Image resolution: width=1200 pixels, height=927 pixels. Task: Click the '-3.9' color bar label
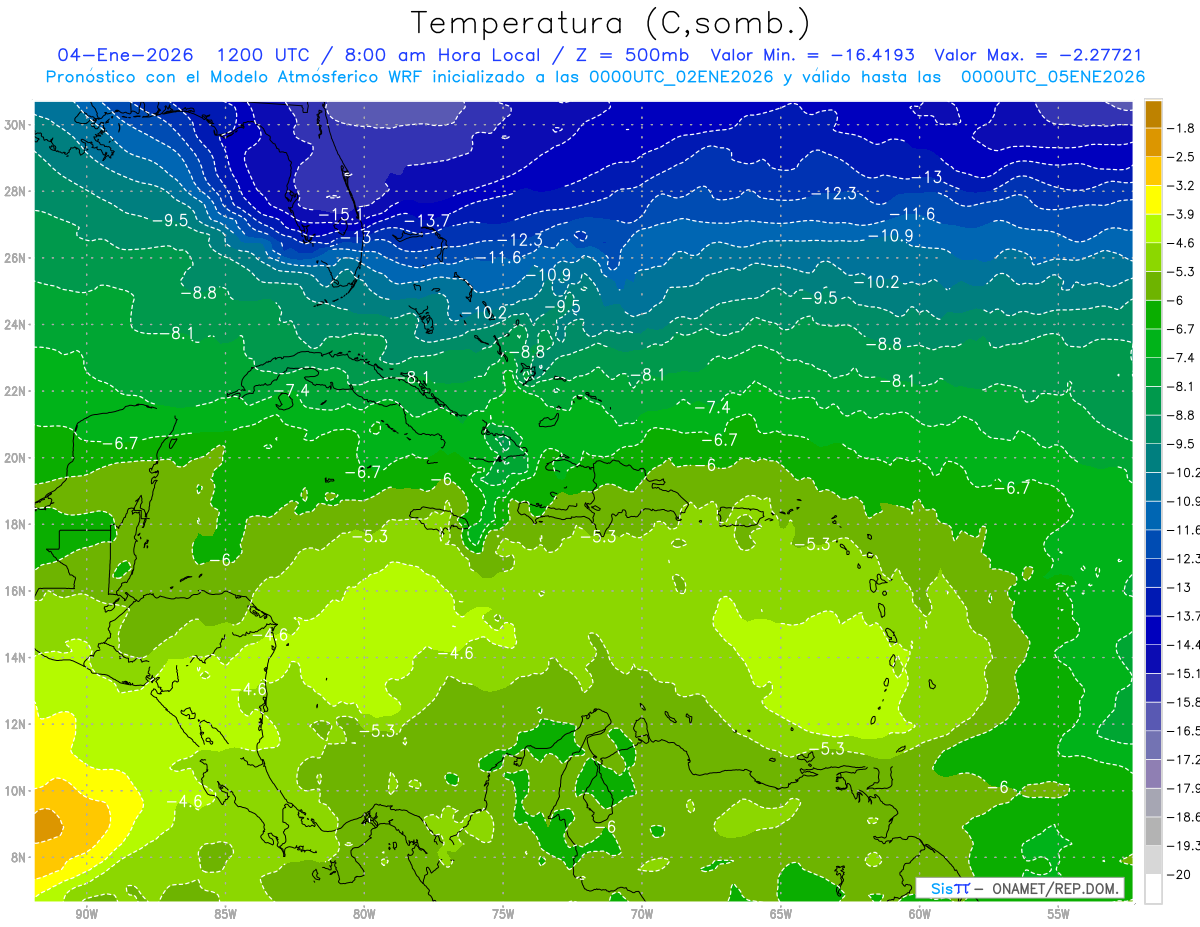[1183, 214]
